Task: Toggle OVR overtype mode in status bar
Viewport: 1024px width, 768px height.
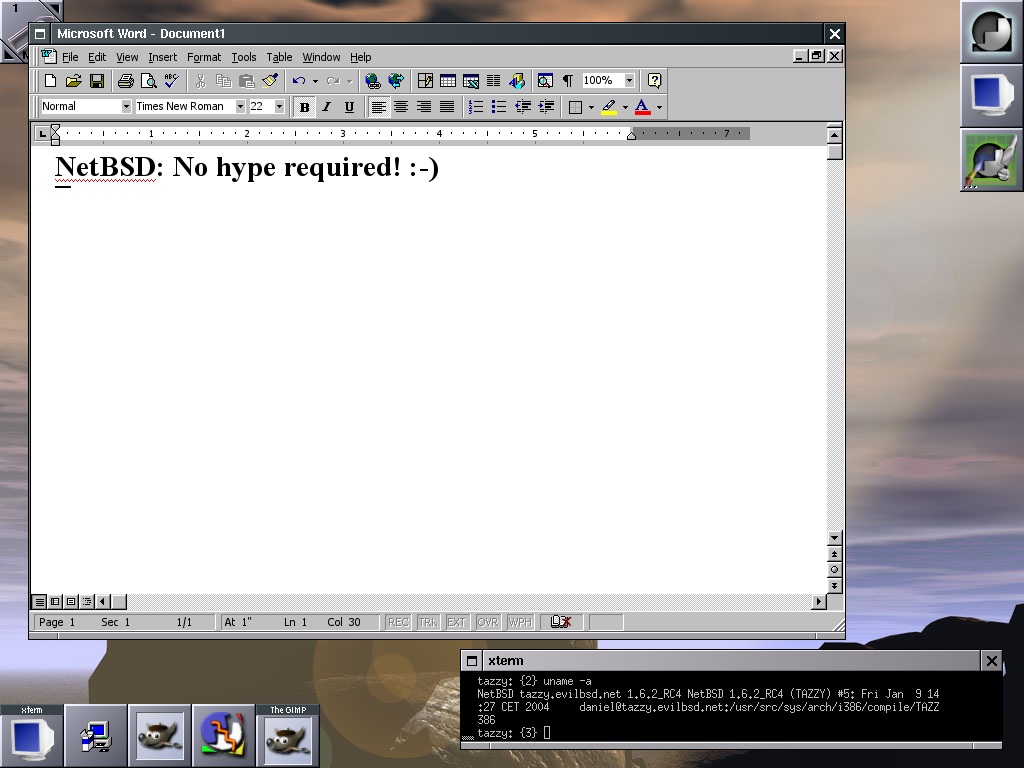Action: click(x=488, y=622)
